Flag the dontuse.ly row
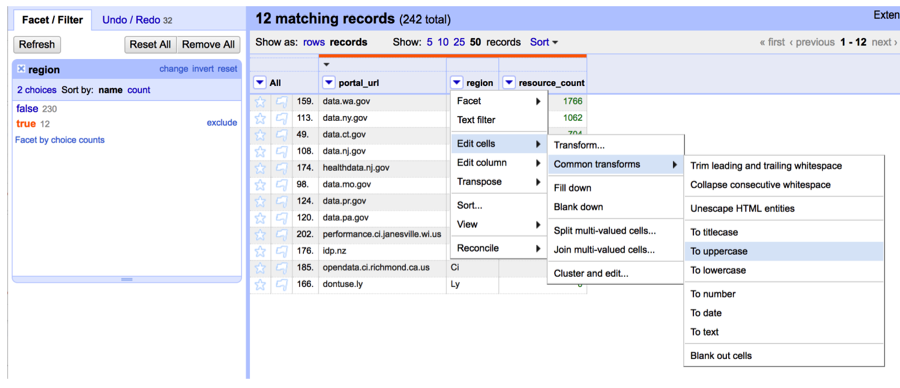 281,284
